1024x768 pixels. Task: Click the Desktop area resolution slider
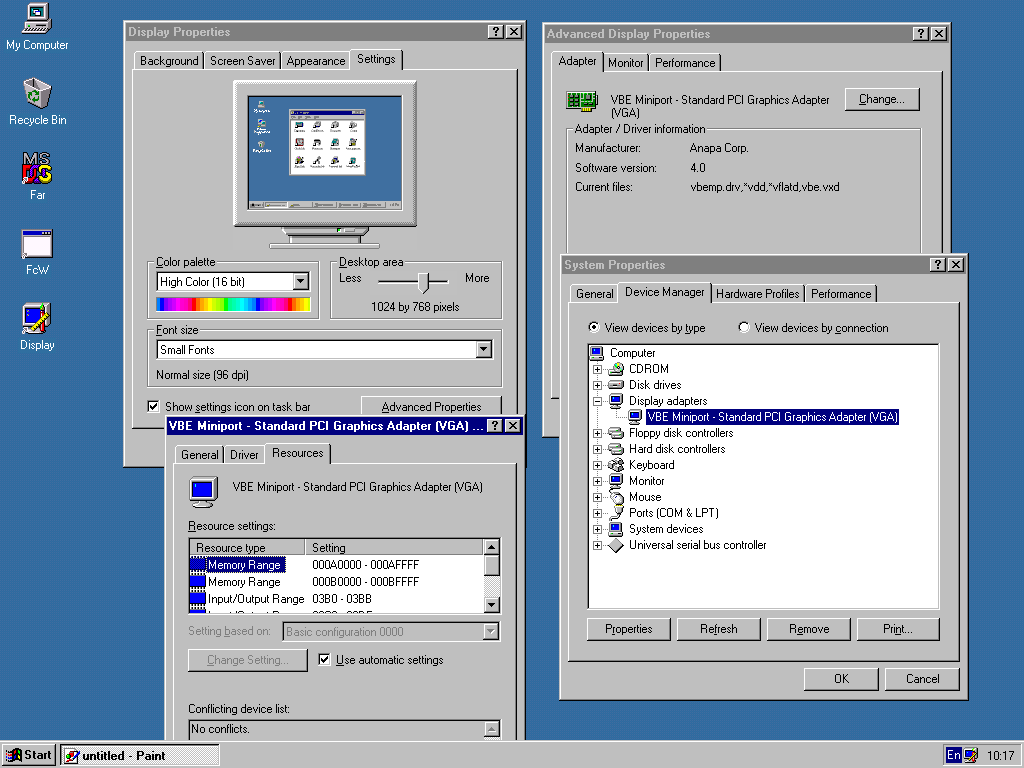click(x=426, y=282)
